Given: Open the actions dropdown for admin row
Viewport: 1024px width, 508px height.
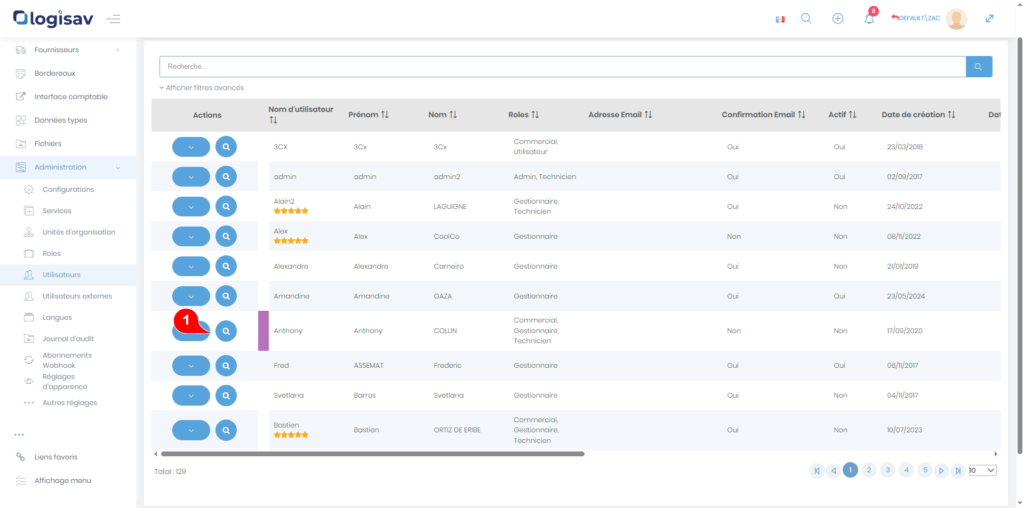Looking at the screenshot, I should [x=191, y=176].
